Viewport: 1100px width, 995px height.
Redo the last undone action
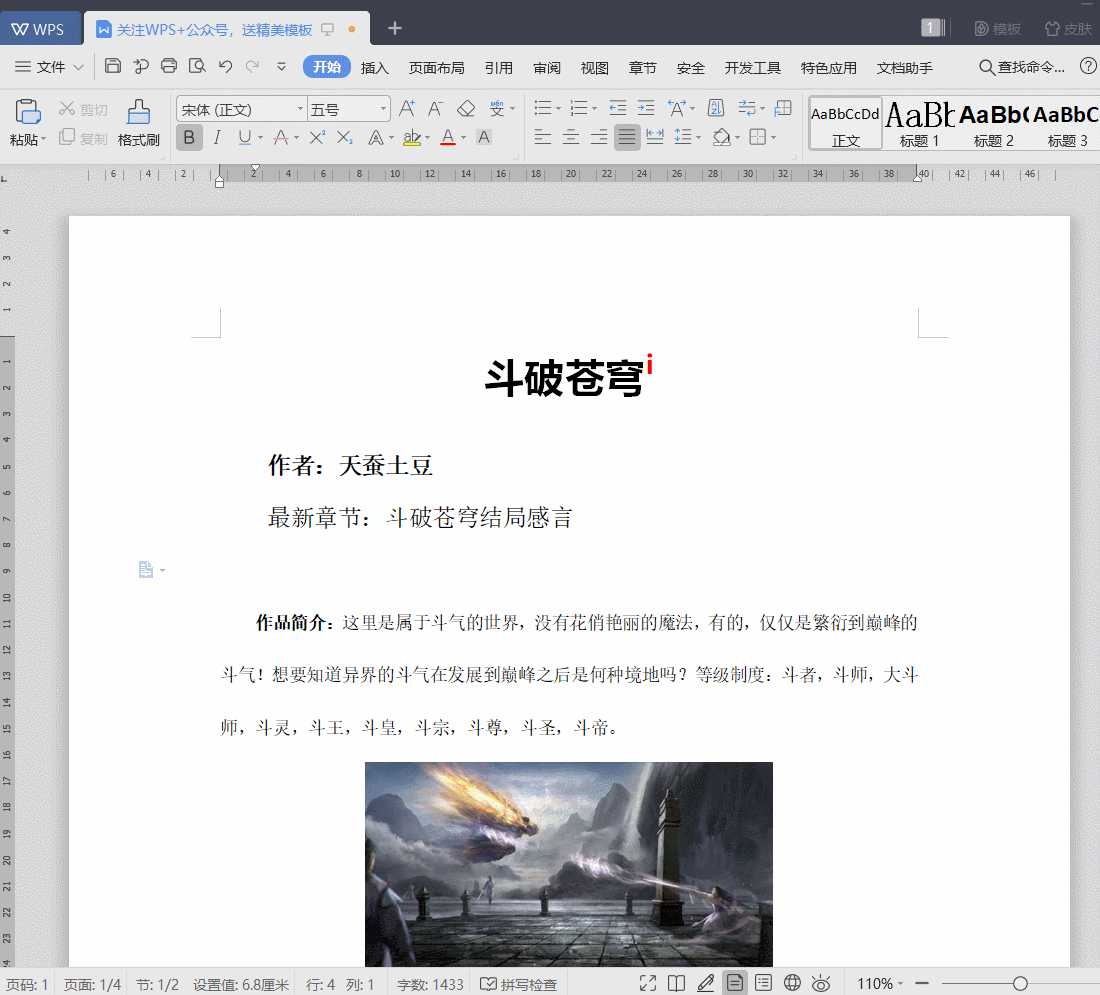tap(253, 67)
